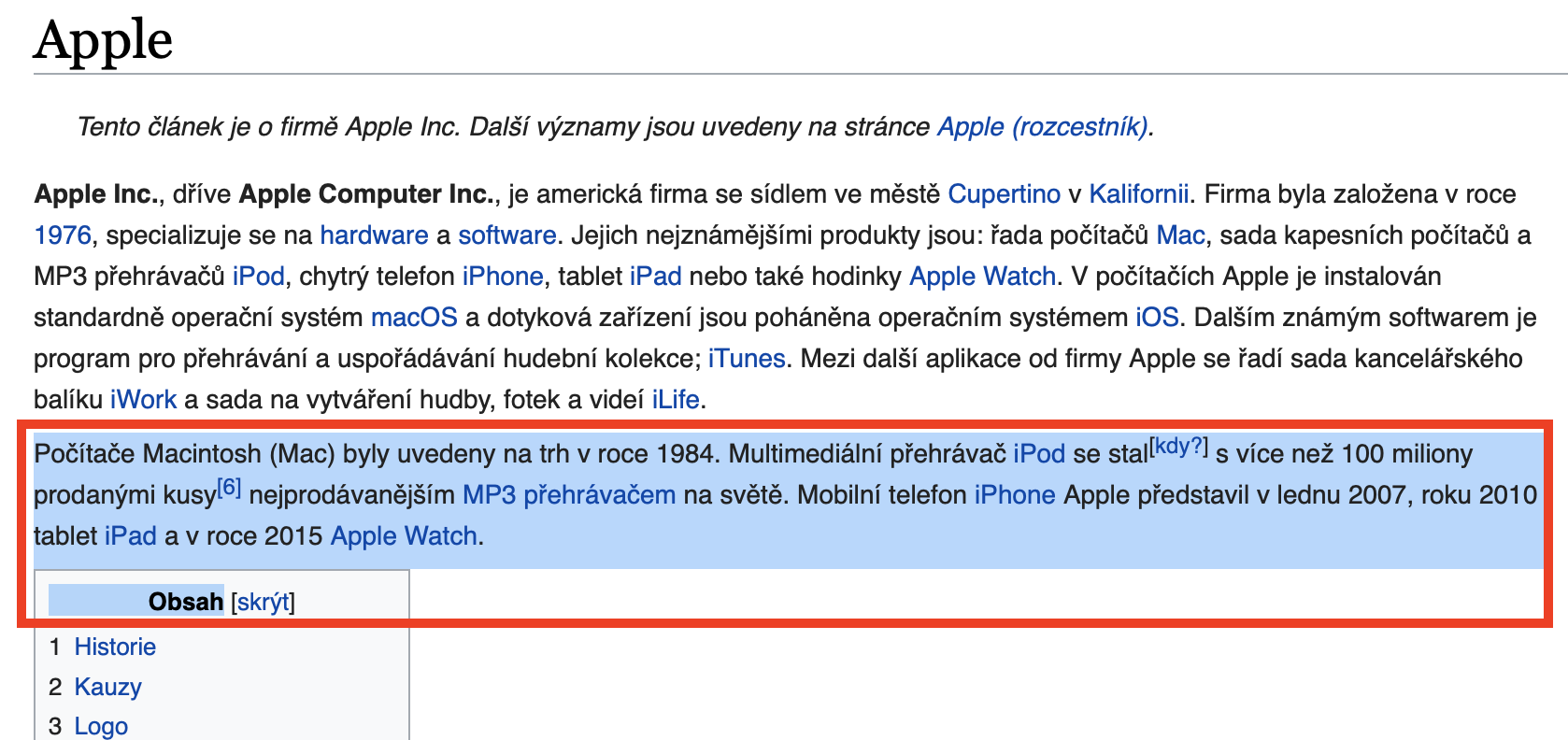This screenshot has width=1568, height=740.
Task: Click the Mac link after 'řada počítačů'
Action: (x=1180, y=235)
